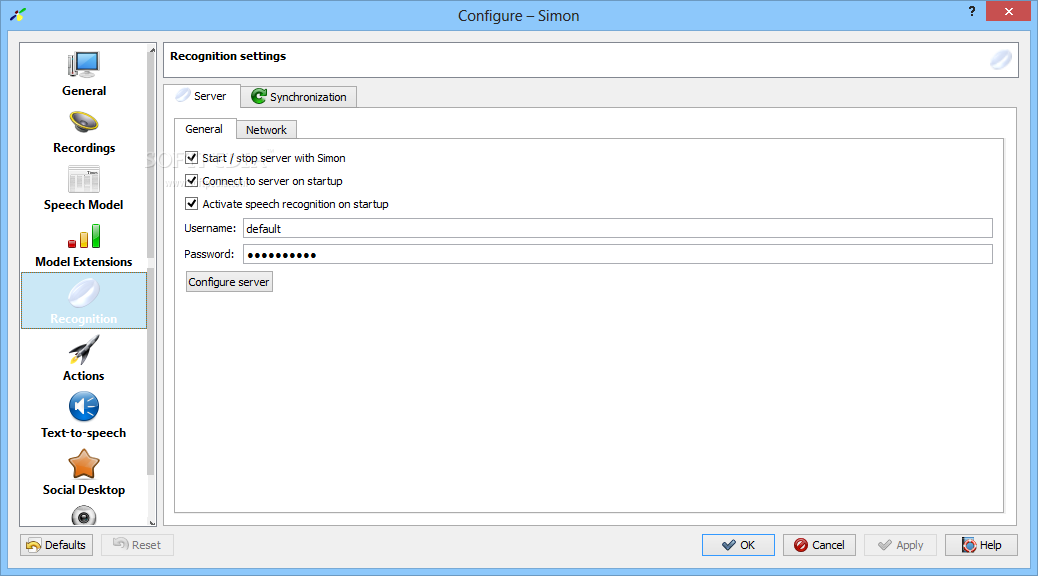The image size is (1038, 576).
Task: Toggle Connect to server on startup checkbox
Action: pos(192,181)
